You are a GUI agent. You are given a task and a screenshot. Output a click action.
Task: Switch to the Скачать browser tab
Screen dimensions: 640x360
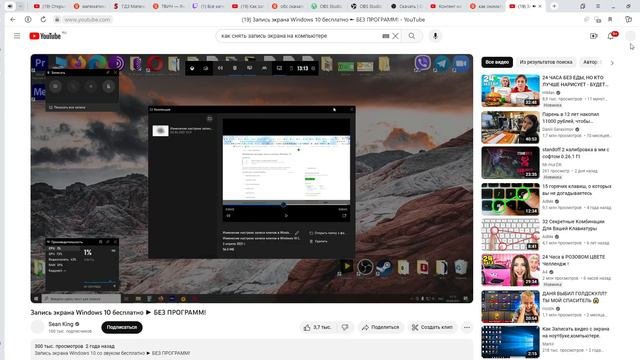pyautogui.click(x=408, y=6)
